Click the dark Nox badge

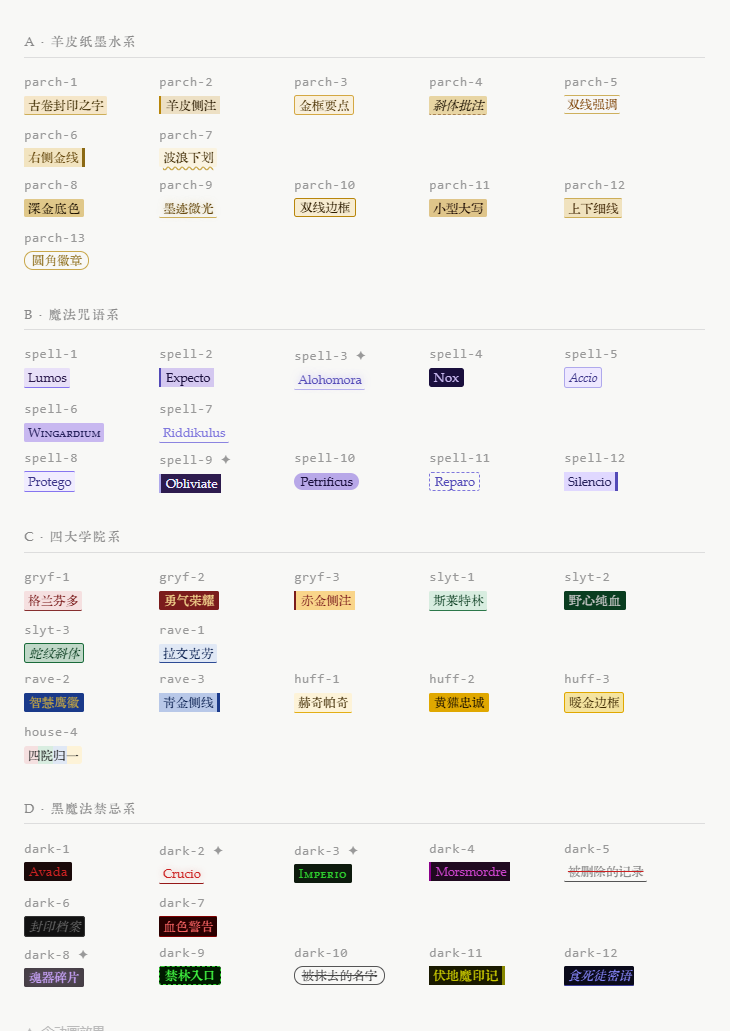(446, 378)
